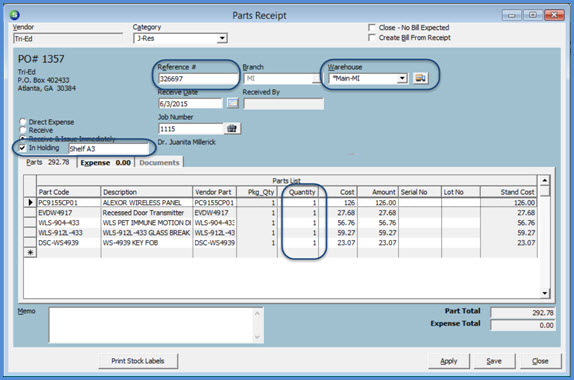The width and height of the screenshot is (574, 380).
Task: Click the application logo in title bar
Action: (x=15, y=15)
